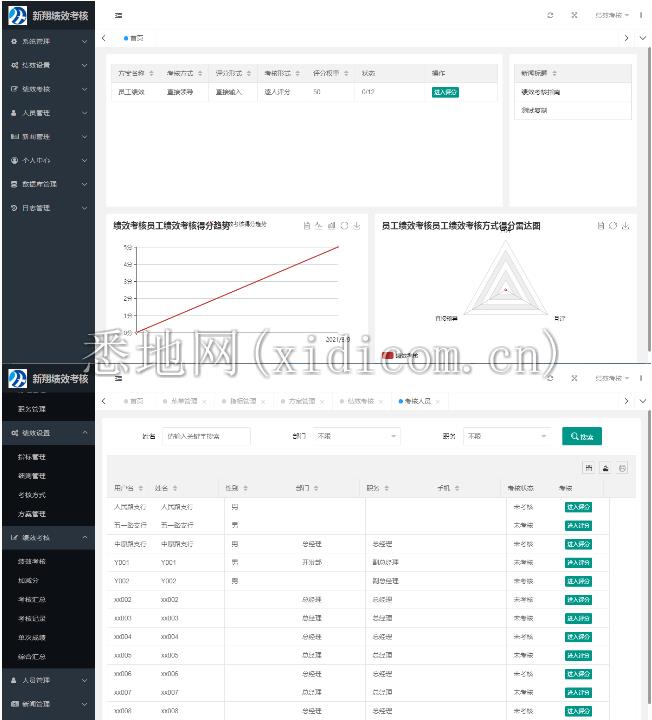This screenshot has height=720, width=652.
Task: Open 方案管理 in bottom sidebar submenu
Action: coord(32,514)
